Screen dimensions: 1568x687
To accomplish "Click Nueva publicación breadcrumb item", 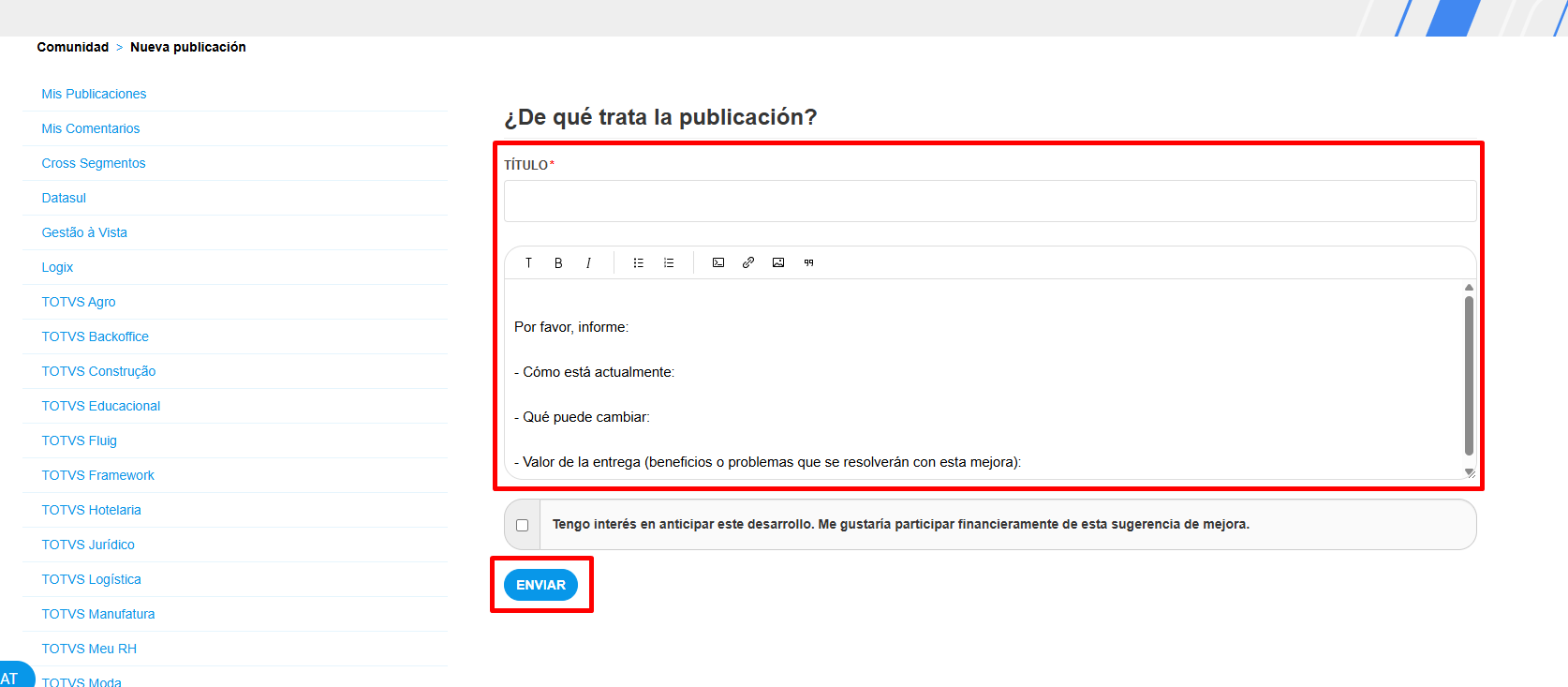I will 188,47.
